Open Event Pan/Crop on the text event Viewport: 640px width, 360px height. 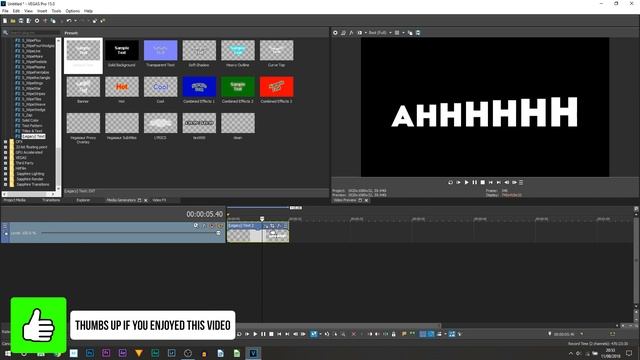click(x=272, y=226)
